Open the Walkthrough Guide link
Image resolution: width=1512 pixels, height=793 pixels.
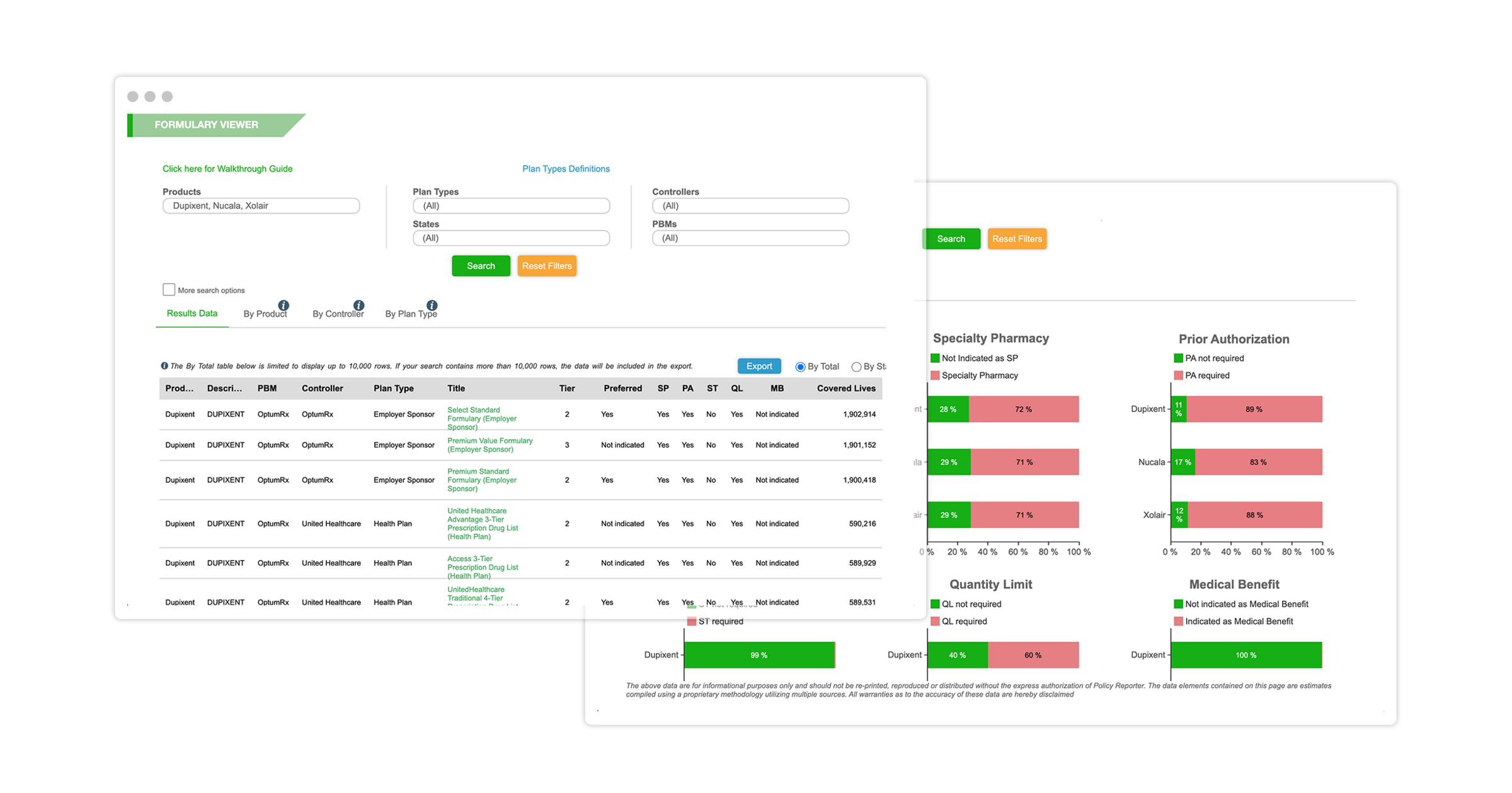tap(227, 168)
